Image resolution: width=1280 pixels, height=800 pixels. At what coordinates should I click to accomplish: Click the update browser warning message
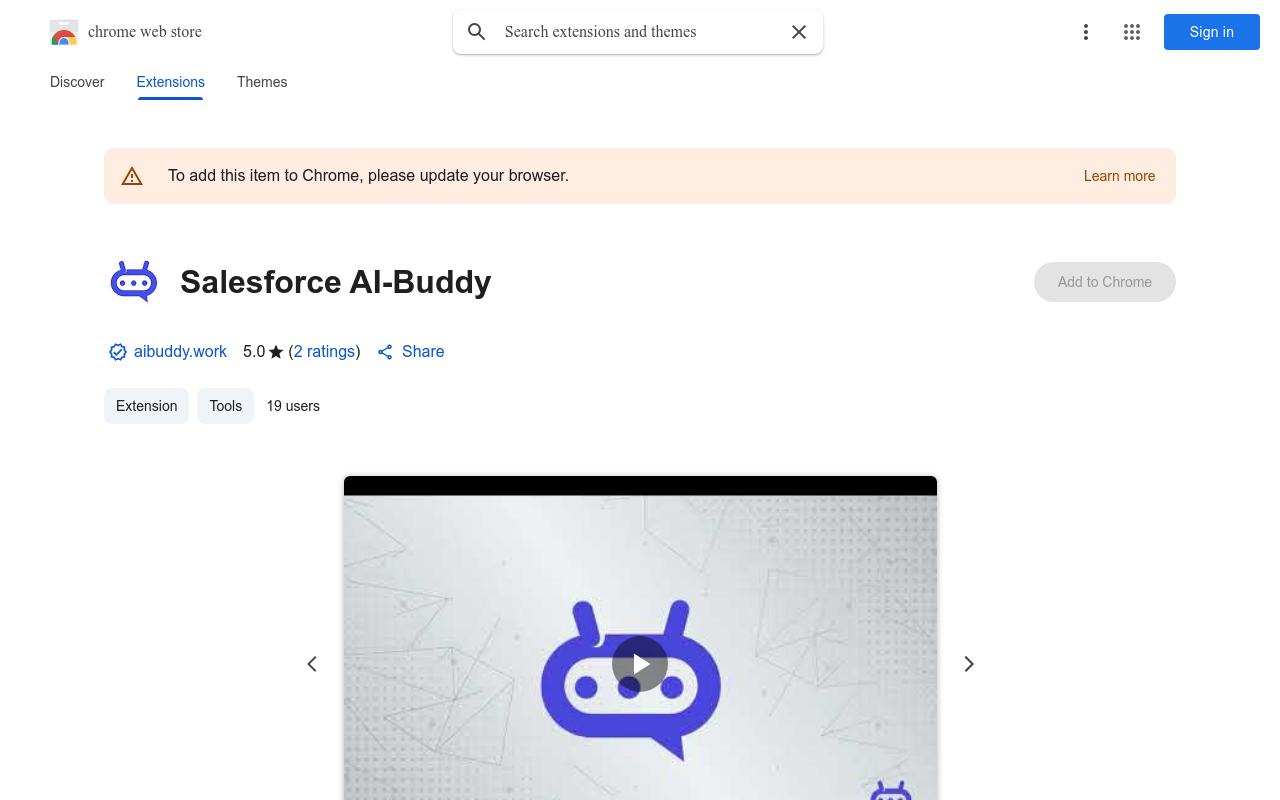click(x=368, y=176)
